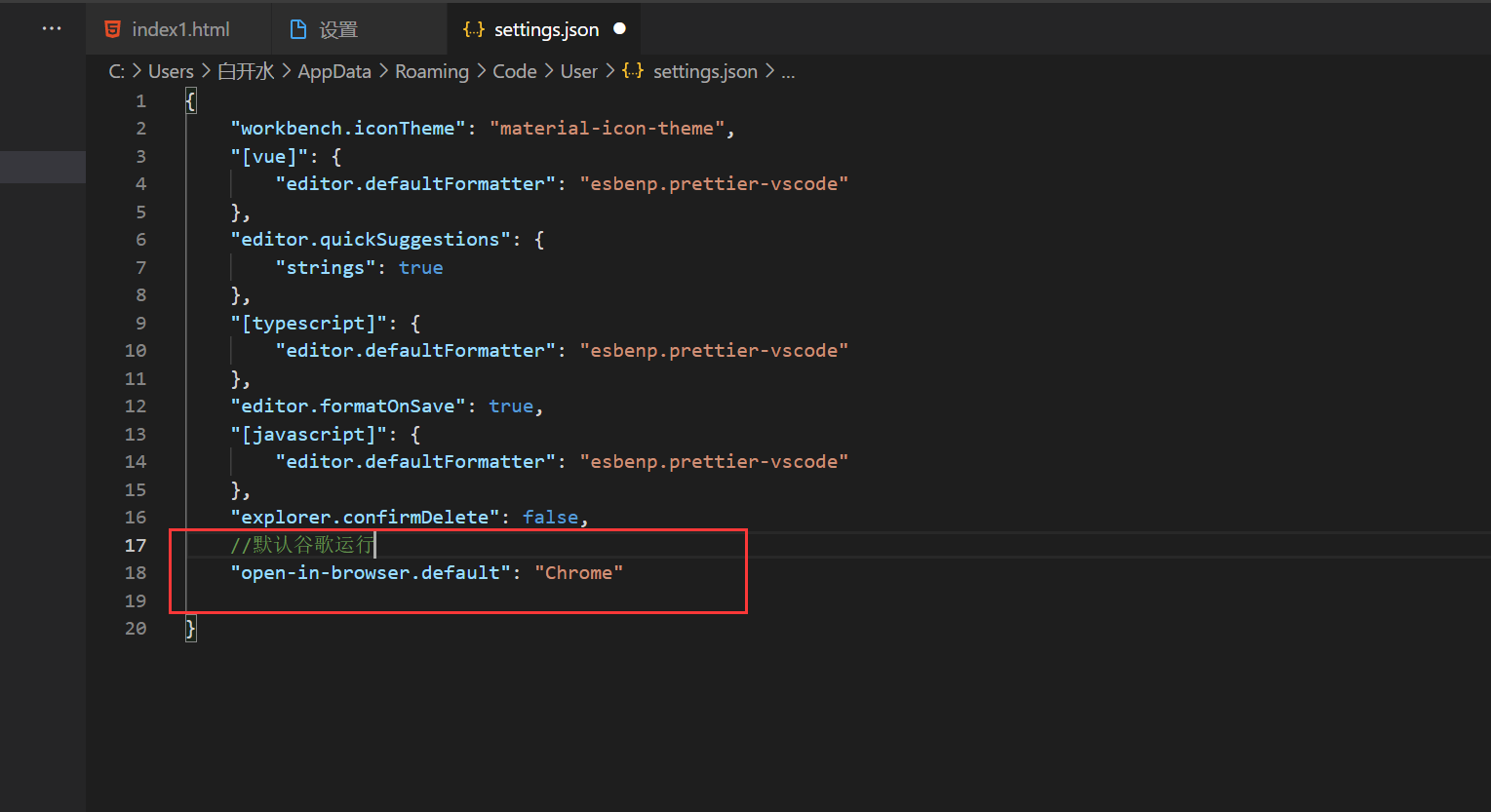Screen dimensions: 1491x812
Task: Open the AppData breadcrumb dropdown
Action: click(x=334, y=70)
